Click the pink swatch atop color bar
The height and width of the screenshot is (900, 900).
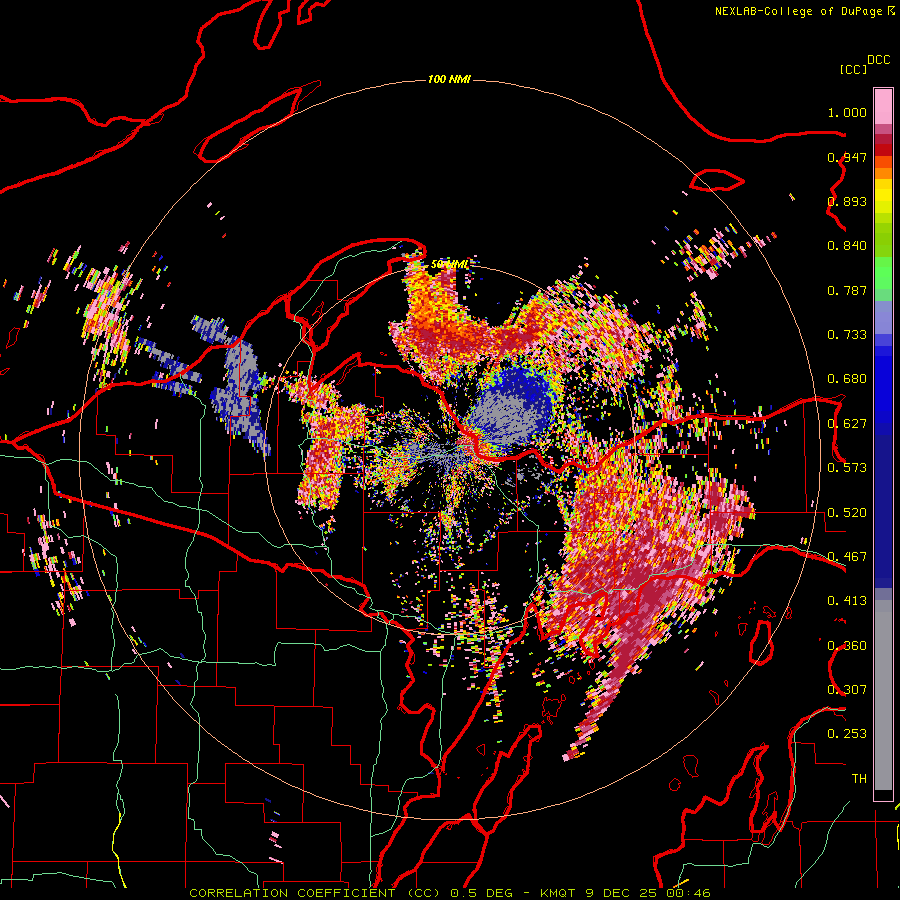tap(883, 106)
